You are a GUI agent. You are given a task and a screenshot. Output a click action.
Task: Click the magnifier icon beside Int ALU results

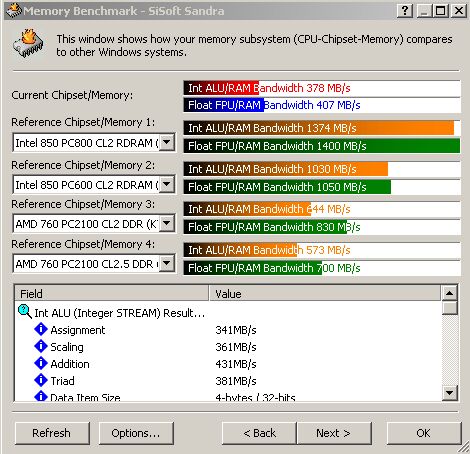(x=25, y=312)
